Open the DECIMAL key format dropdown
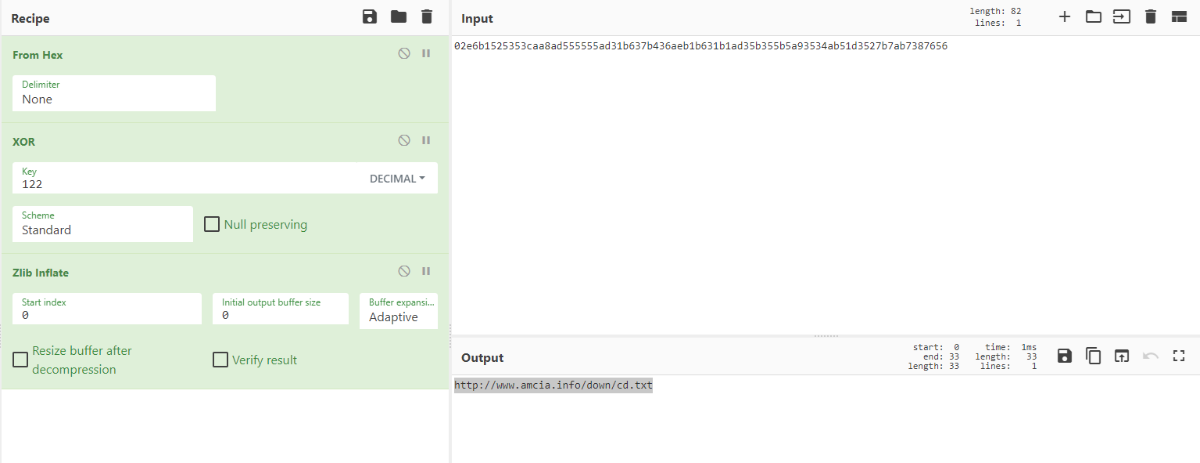This screenshot has height=463, width=1200. click(x=397, y=179)
